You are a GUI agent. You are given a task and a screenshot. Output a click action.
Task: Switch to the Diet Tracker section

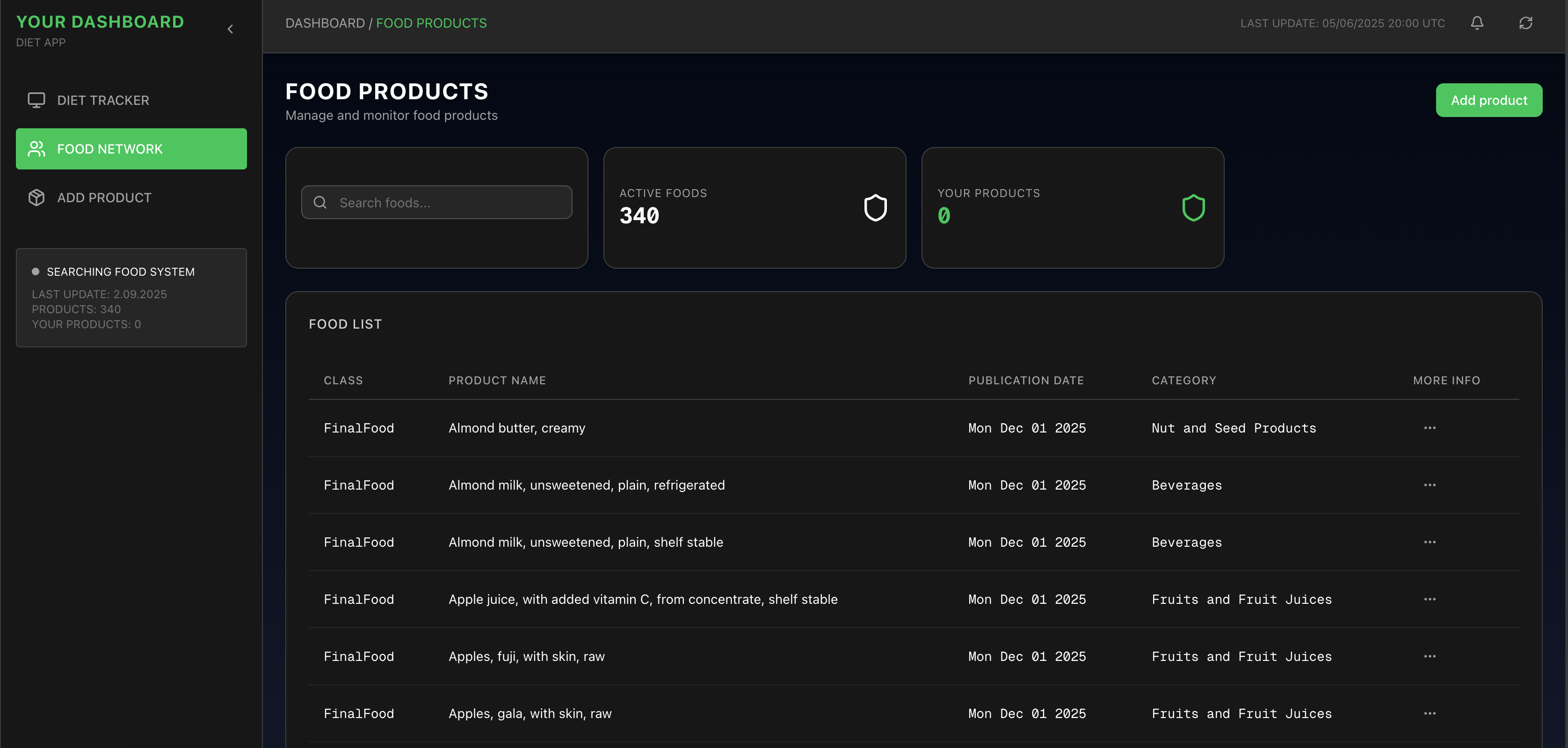click(x=103, y=100)
